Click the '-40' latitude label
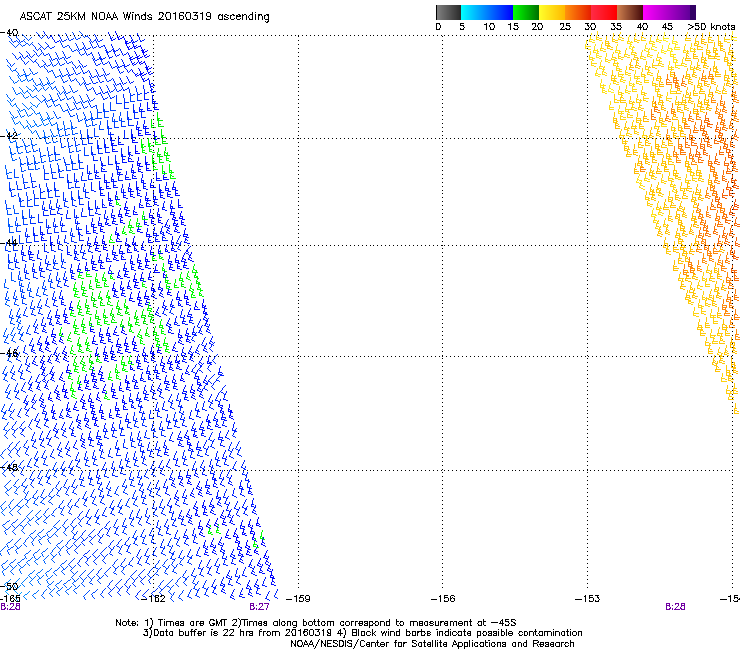Viewport: 740px width, 650px height. click(9, 33)
